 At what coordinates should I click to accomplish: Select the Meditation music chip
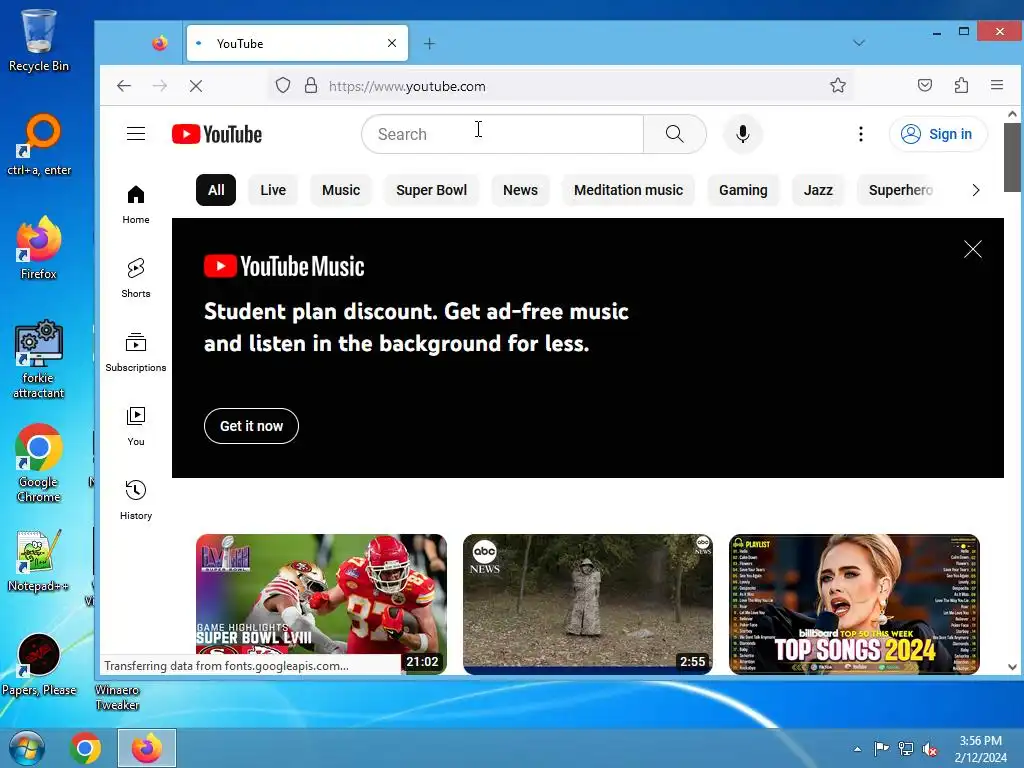(628, 190)
